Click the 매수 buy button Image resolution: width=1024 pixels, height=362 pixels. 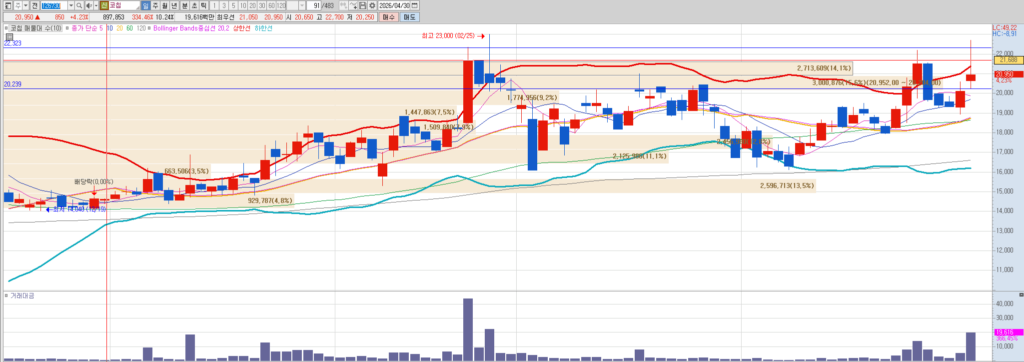[388, 17]
